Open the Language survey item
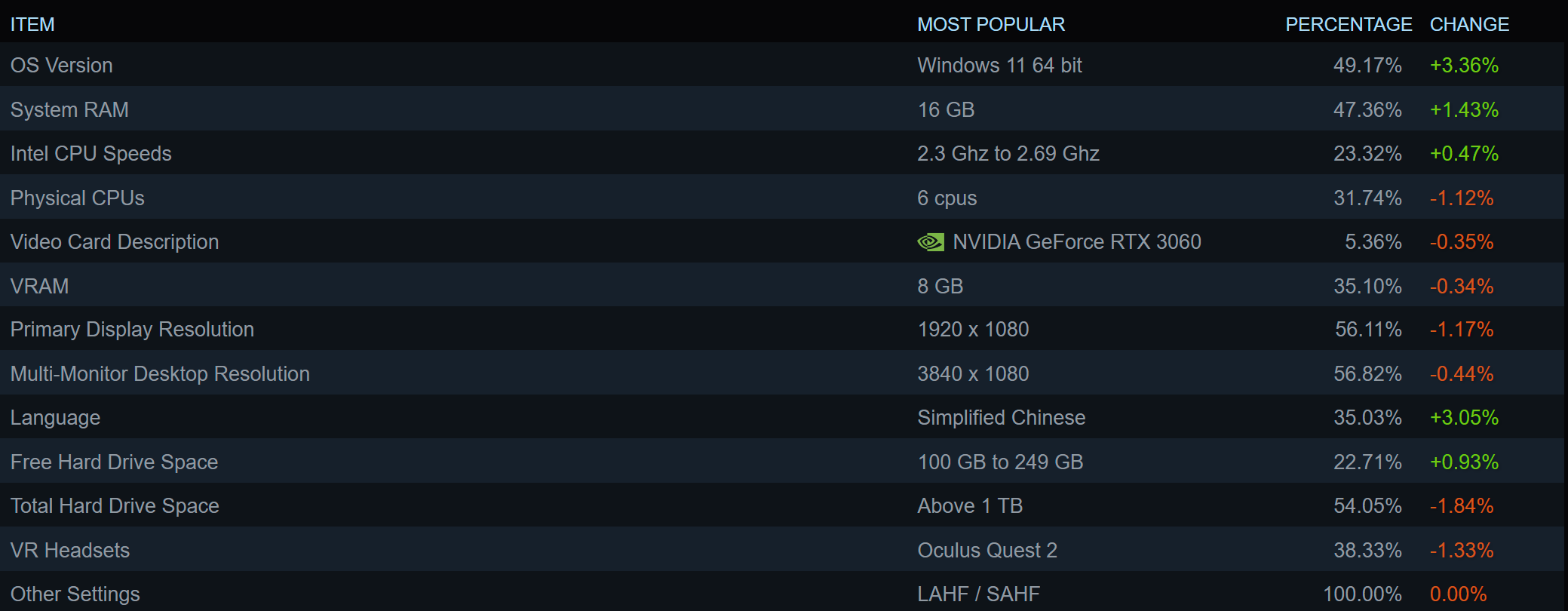Screen dimensions: 1568x611 click(x=782, y=416)
